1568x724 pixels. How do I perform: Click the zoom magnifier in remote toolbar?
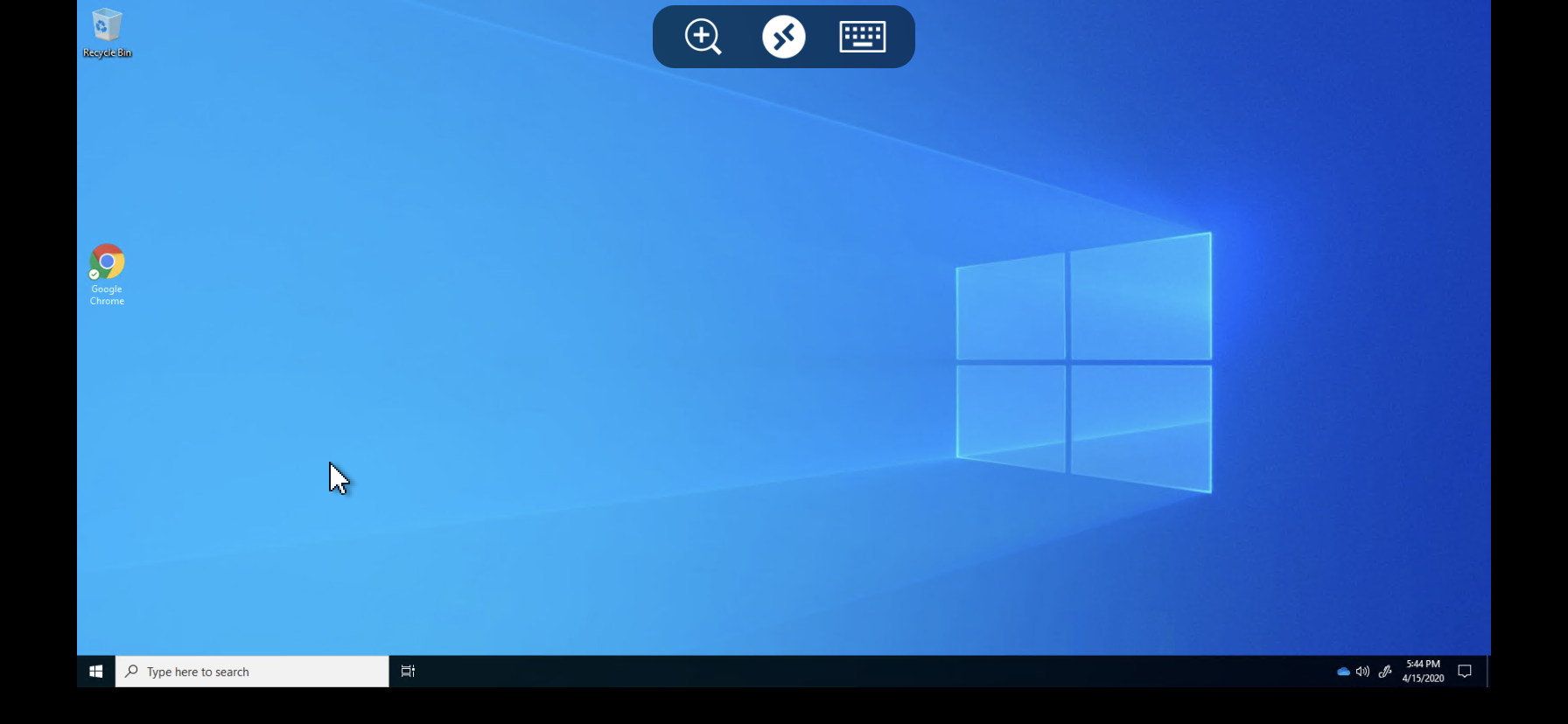click(x=703, y=38)
